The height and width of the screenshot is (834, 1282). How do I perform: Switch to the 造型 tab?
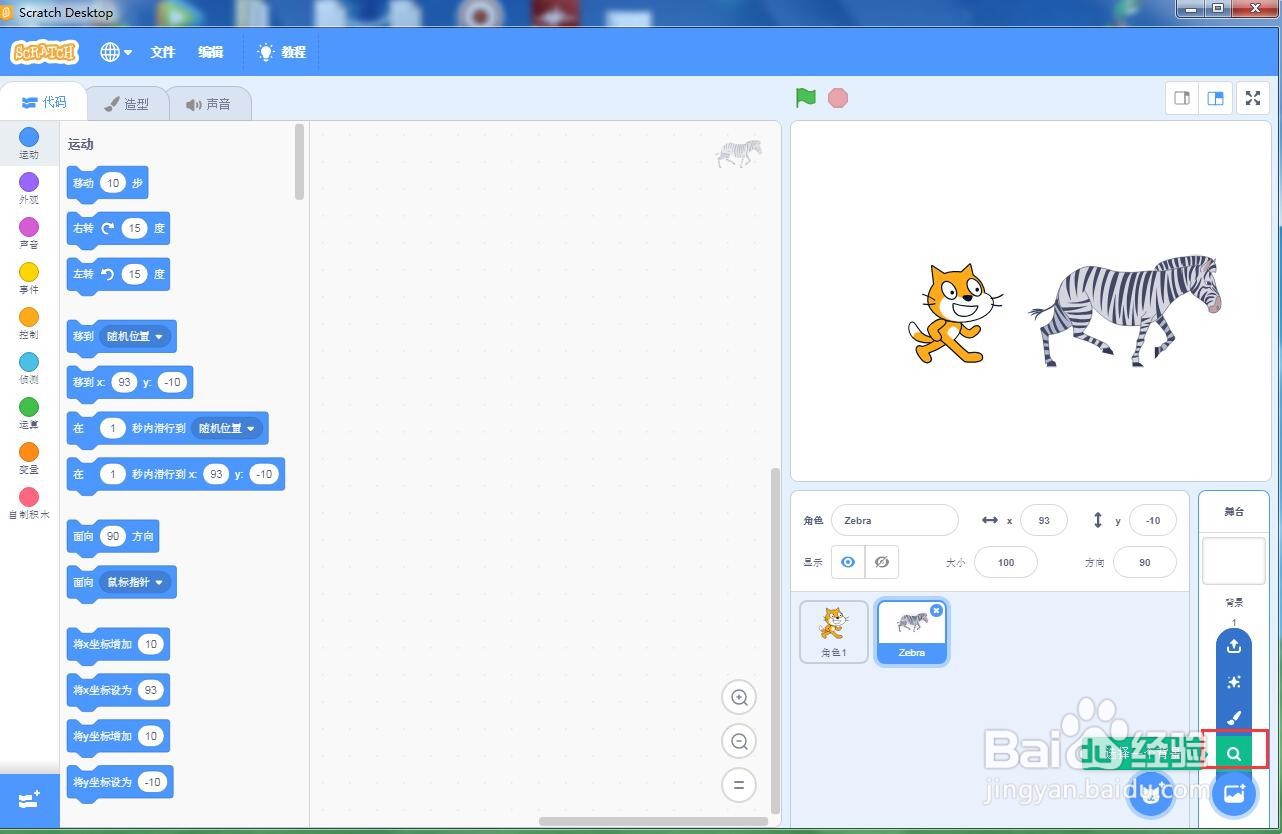click(x=127, y=103)
